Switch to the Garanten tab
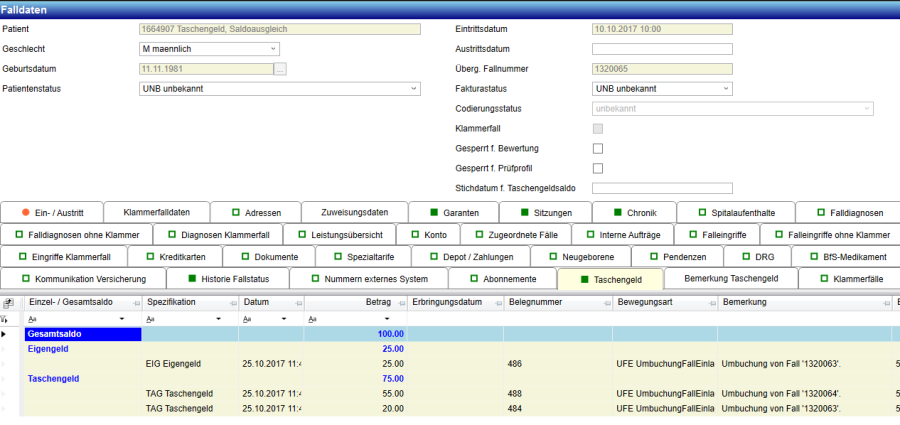900x425 pixels. point(460,213)
